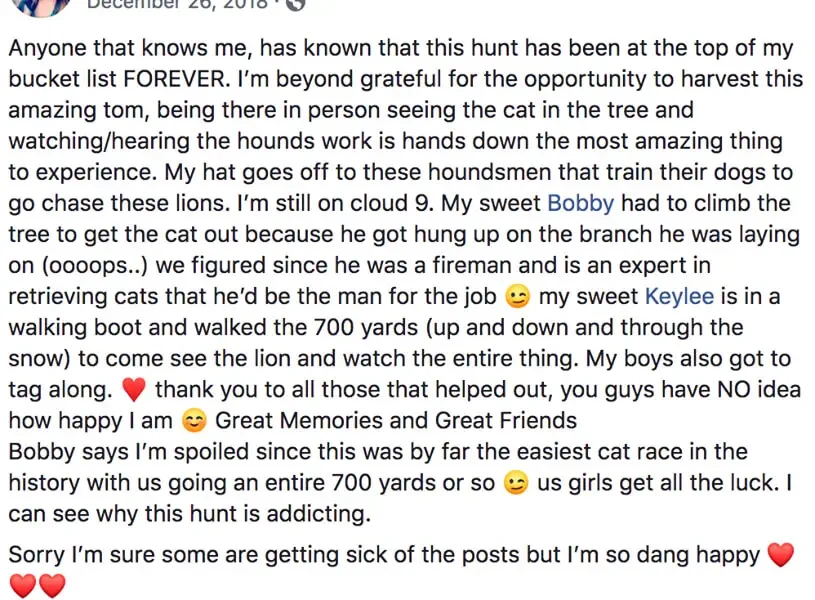Click the word 'Sorry' starting the final paragraph
The width and height of the screenshot is (815, 600).
tap(36, 555)
